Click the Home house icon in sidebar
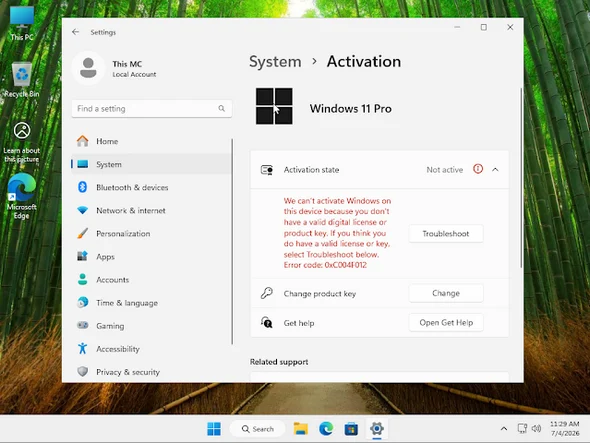This screenshot has width=590, height=443. [x=82, y=141]
